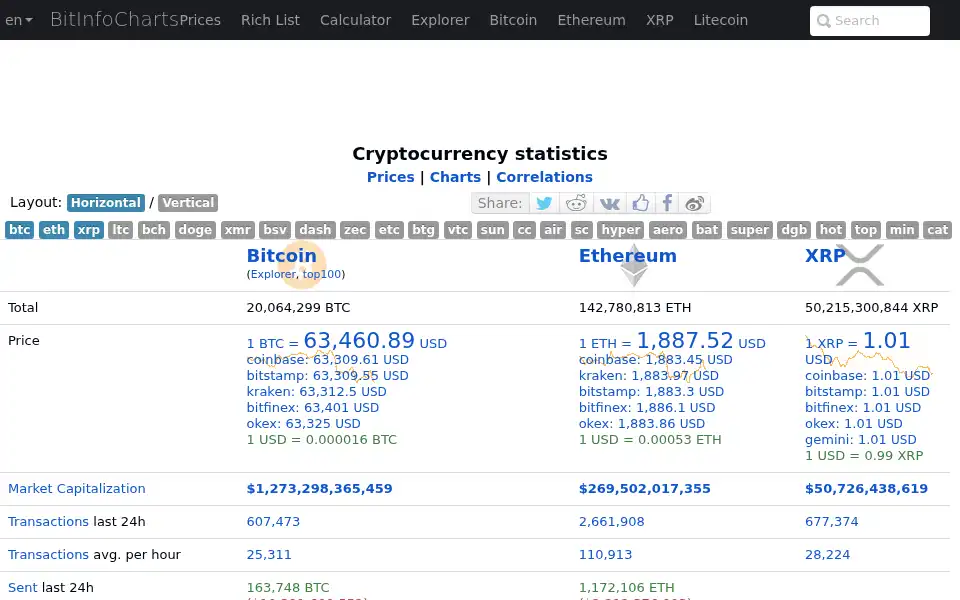Toggle the zec coin tag

[355, 230]
